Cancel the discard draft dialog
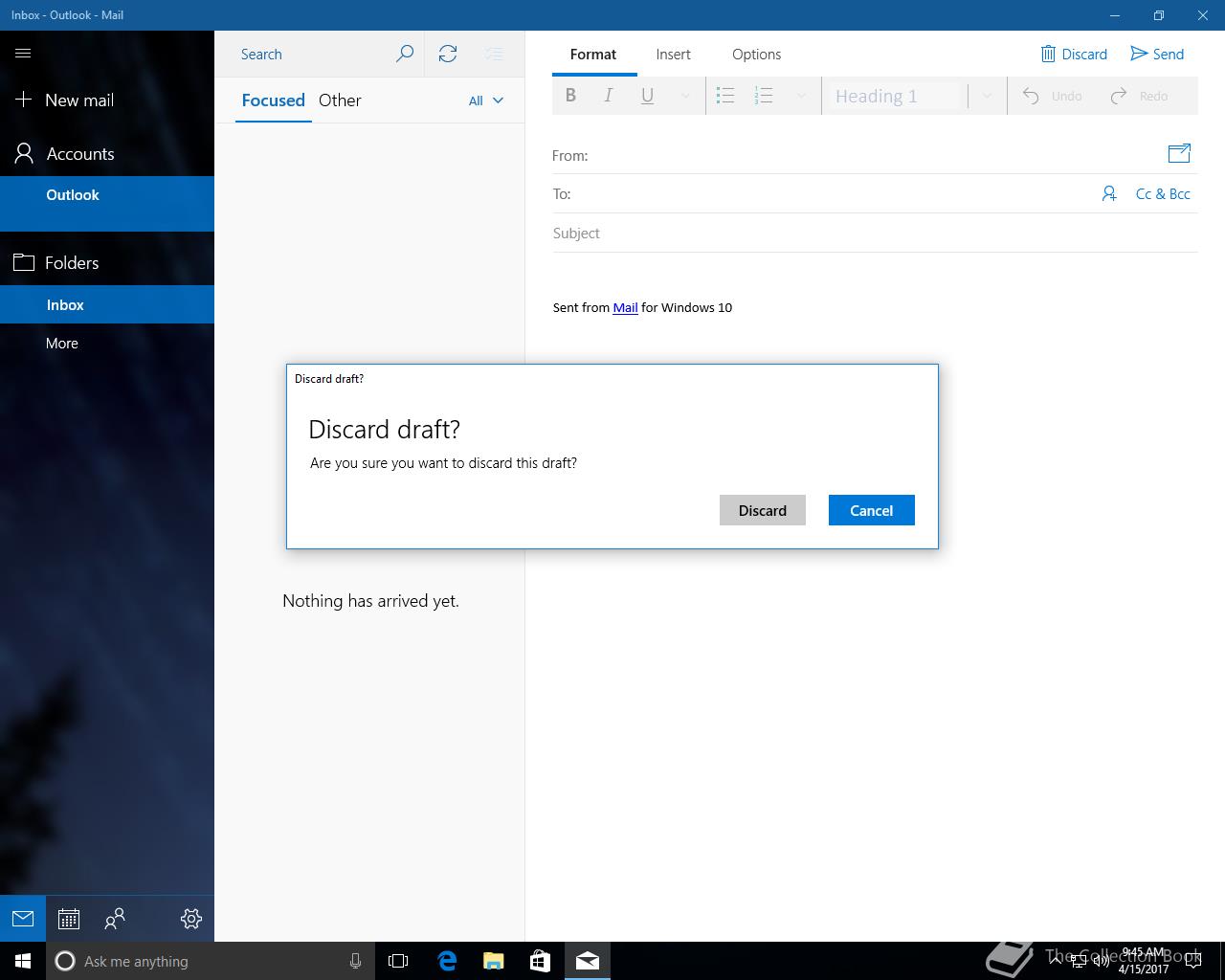 (872, 510)
